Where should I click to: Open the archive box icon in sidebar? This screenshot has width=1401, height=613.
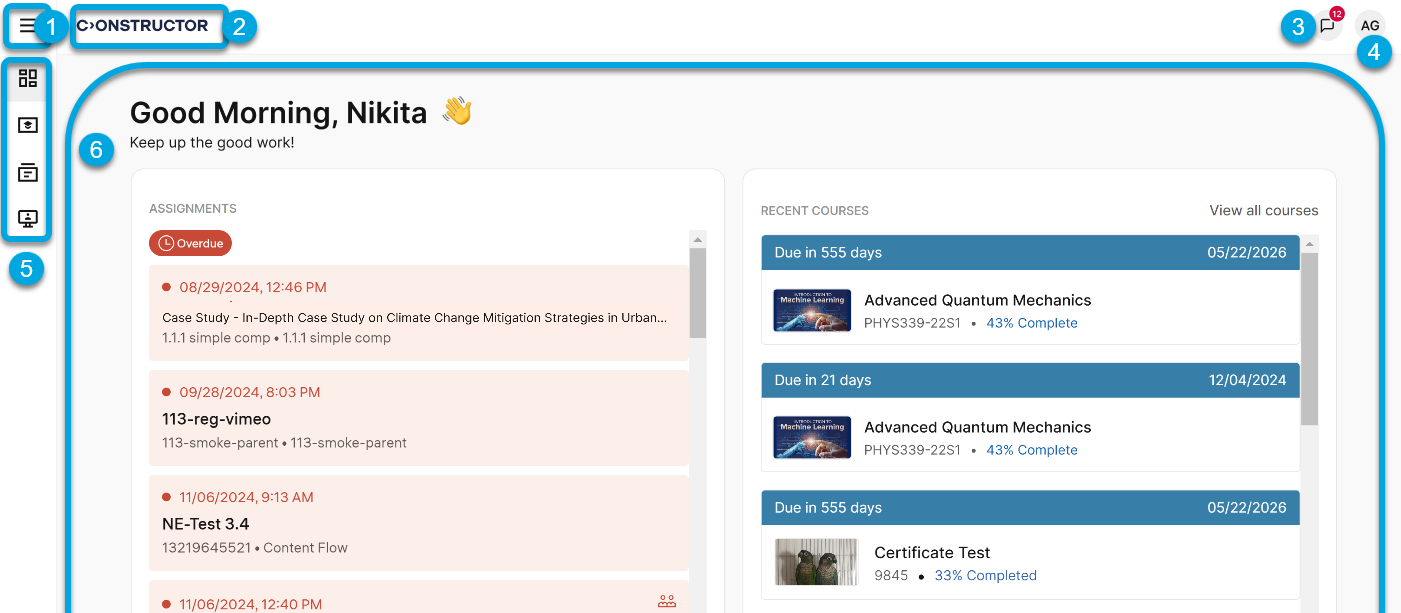click(x=28, y=172)
